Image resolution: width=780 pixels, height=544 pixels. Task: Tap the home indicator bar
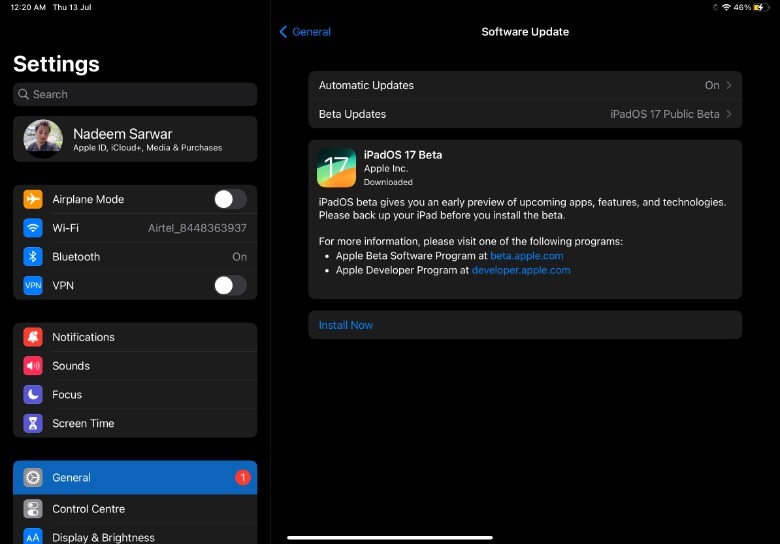tap(390, 538)
